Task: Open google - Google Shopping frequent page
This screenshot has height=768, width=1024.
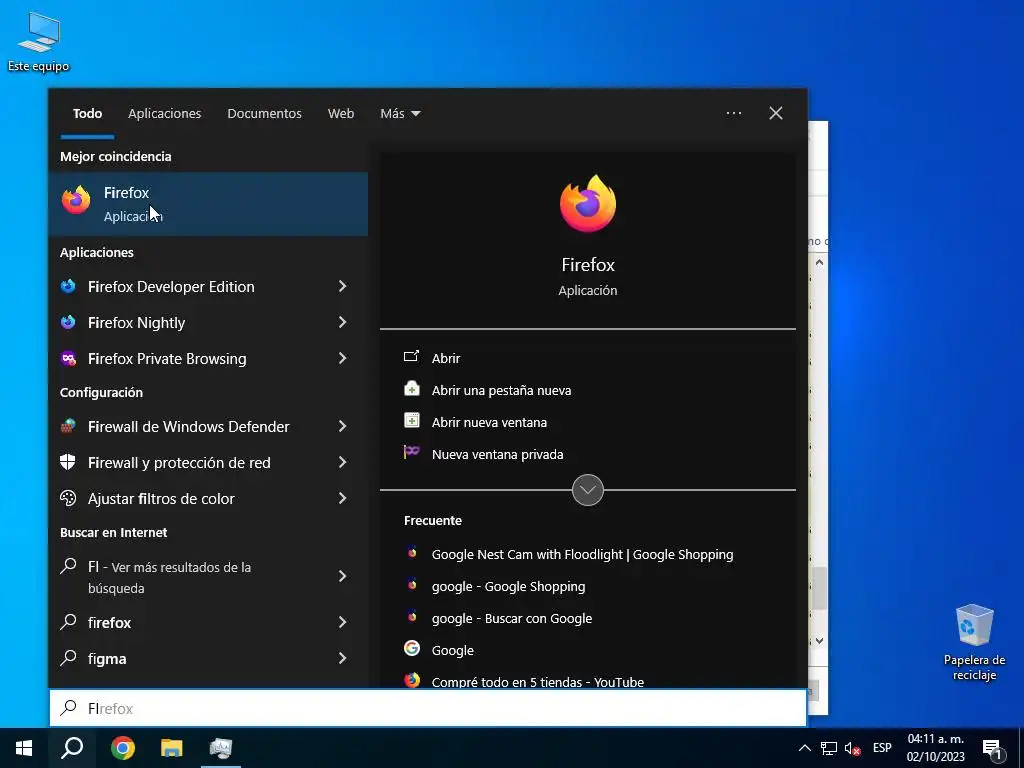Action: (x=508, y=586)
